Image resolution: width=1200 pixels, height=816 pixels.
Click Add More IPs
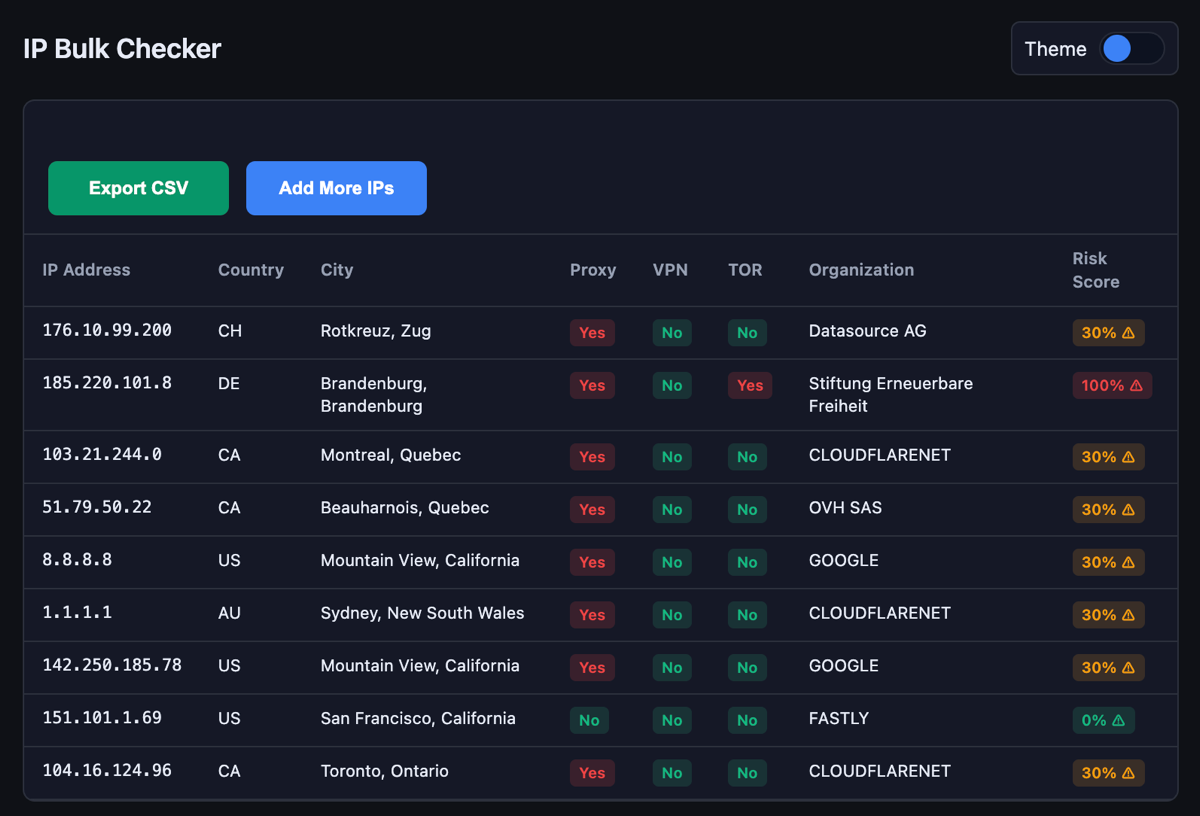pyautogui.click(x=336, y=188)
